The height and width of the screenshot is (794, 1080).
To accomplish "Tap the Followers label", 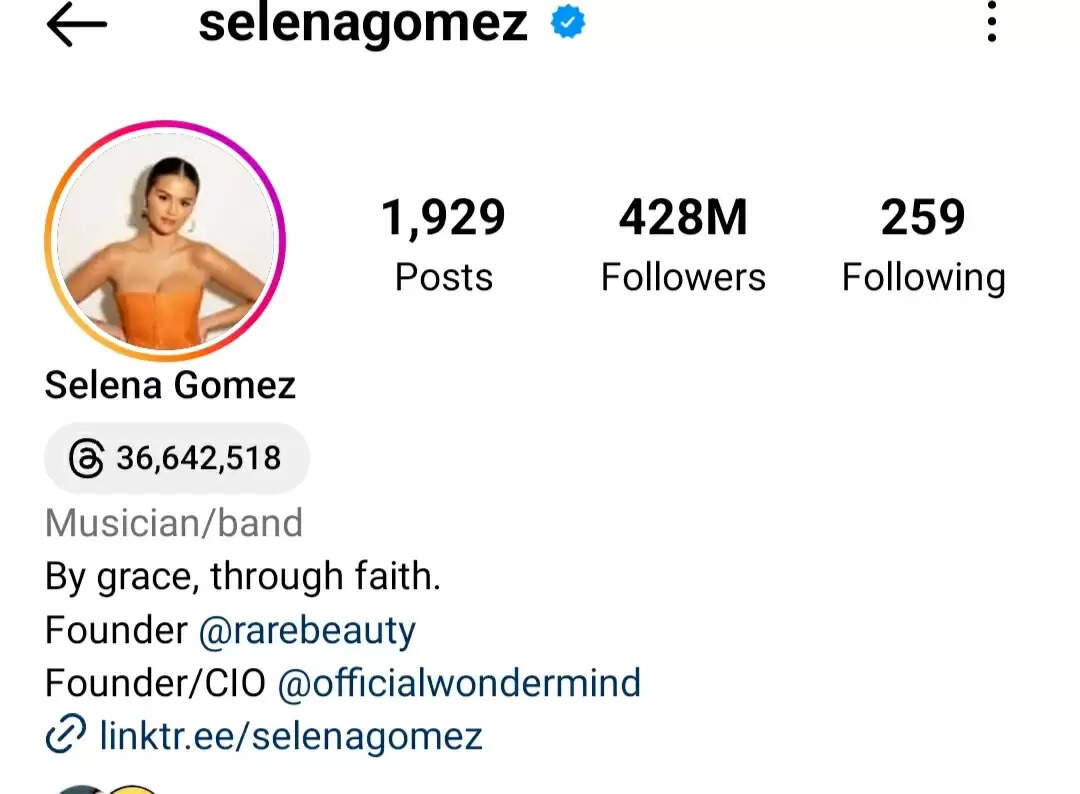I will (x=683, y=278).
